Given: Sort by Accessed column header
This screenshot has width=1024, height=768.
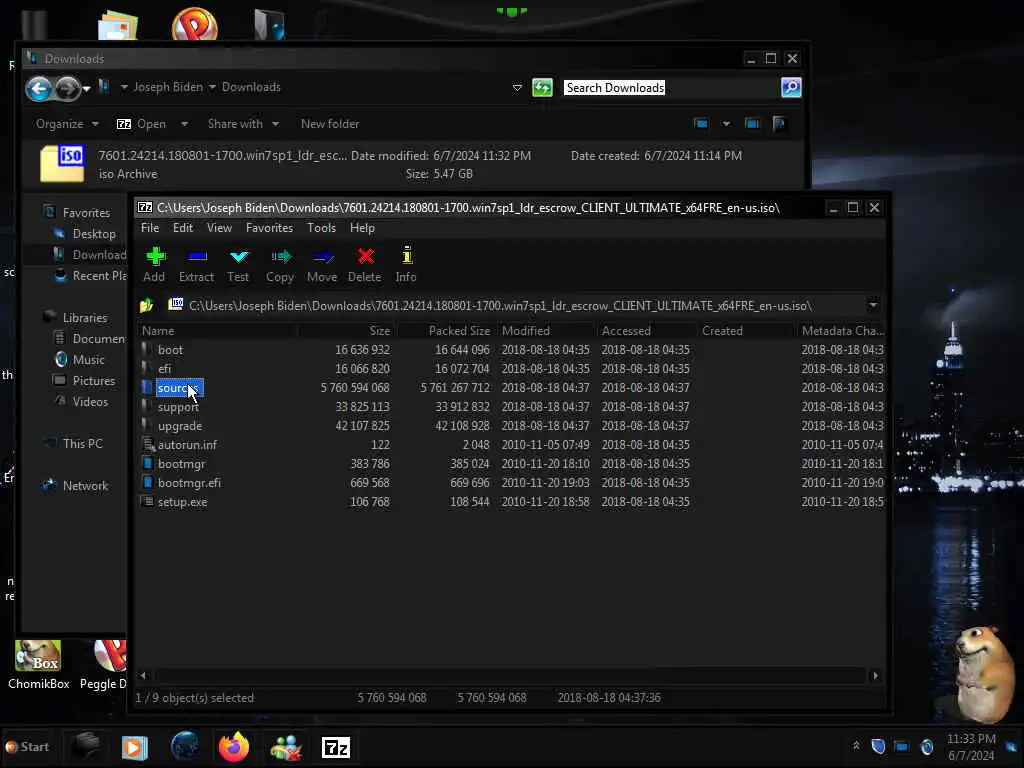Looking at the screenshot, I should coord(647,330).
